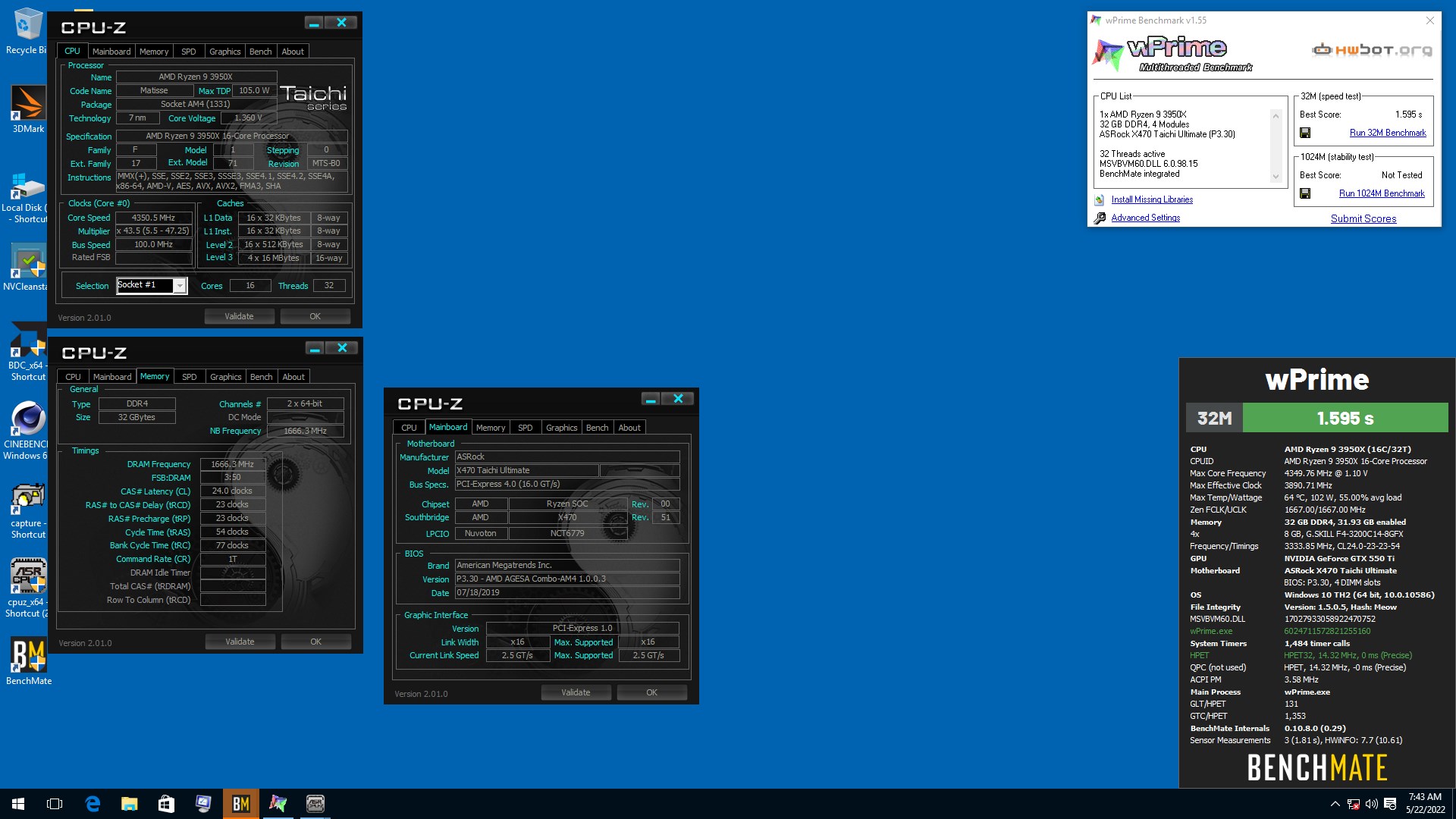The width and height of the screenshot is (1456, 819).
Task: Show hidden system tray icons
Action: pos(1335,804)
